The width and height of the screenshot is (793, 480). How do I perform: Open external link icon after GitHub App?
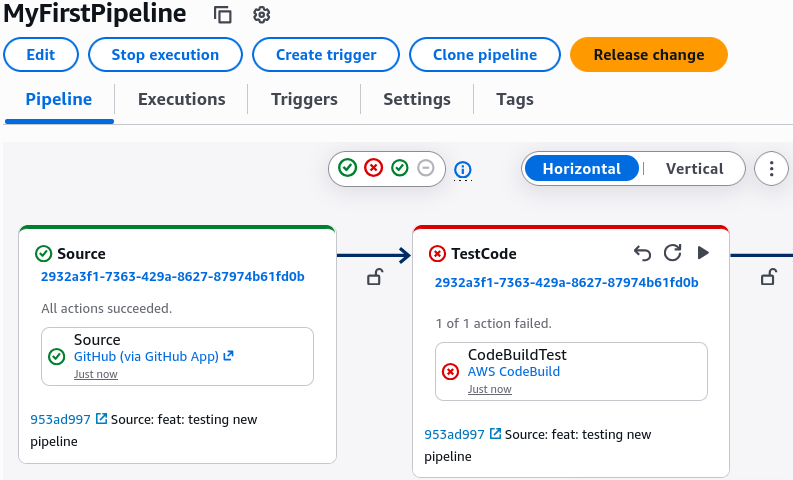[x=229, y=356]
